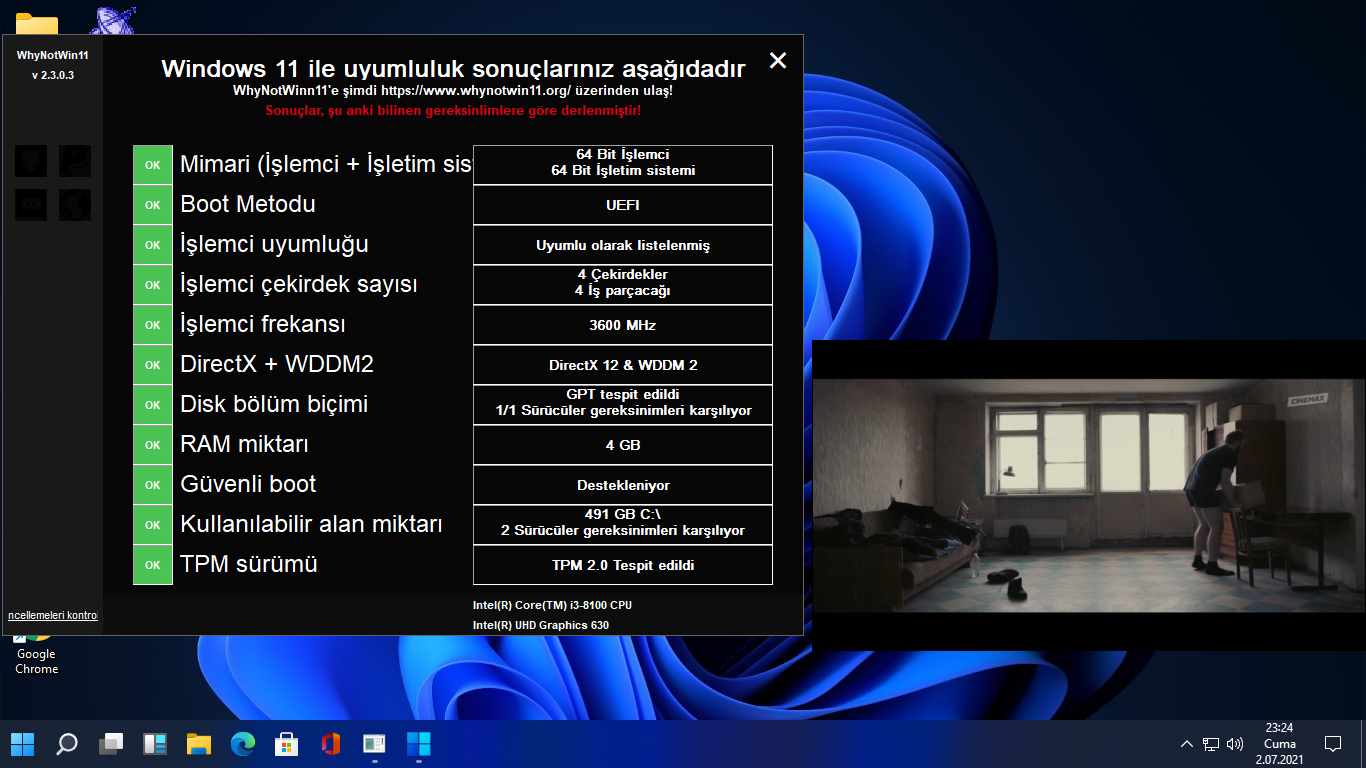Click the "4 GB" RAM result cell
The width and height of the screenshot is (1366, 768).
[x=623, y=445]
